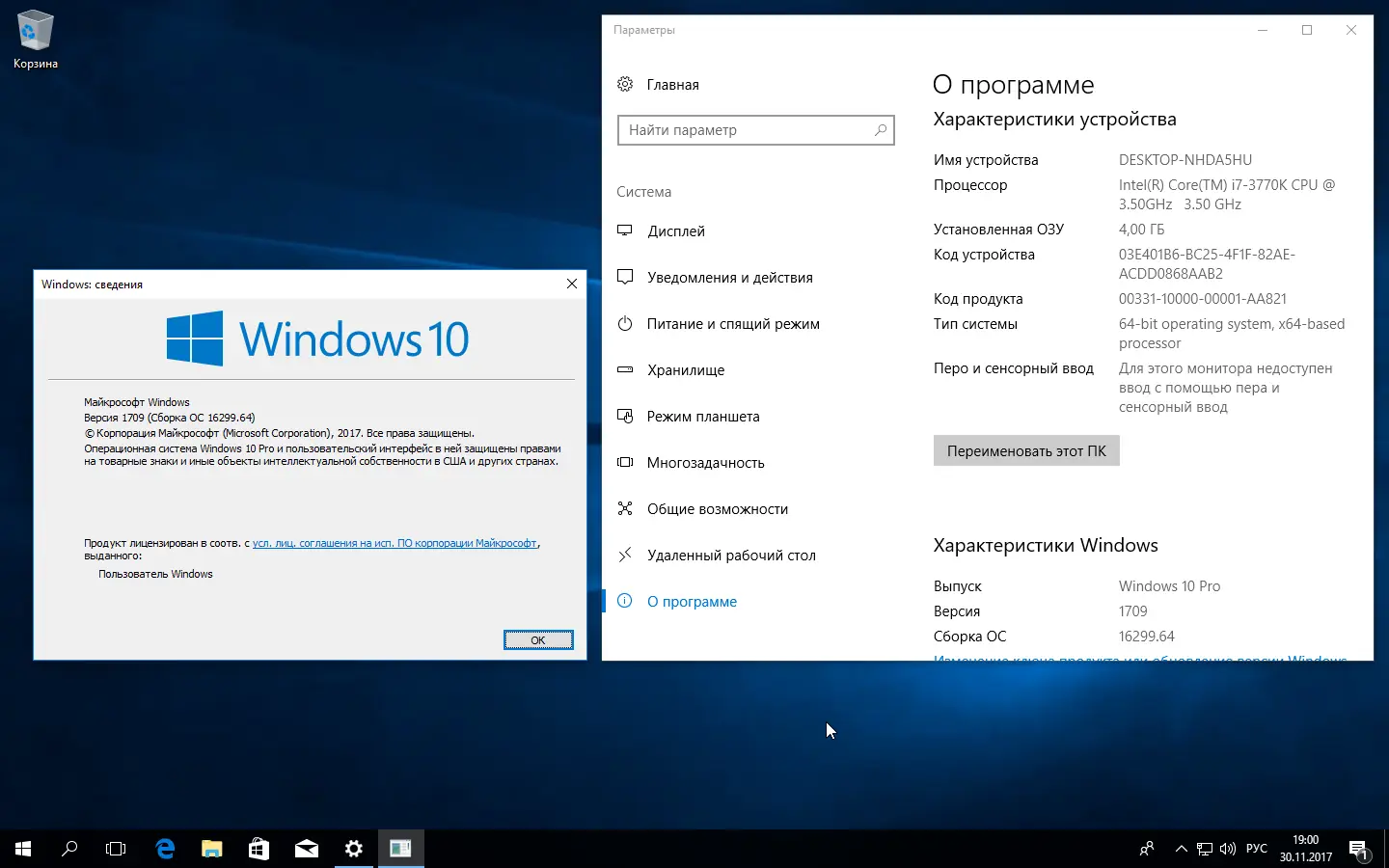Open Microsoft Store from the taskbar
Image resolution: width=1389 pixels, height=868 pixels.
click(258, 849)
